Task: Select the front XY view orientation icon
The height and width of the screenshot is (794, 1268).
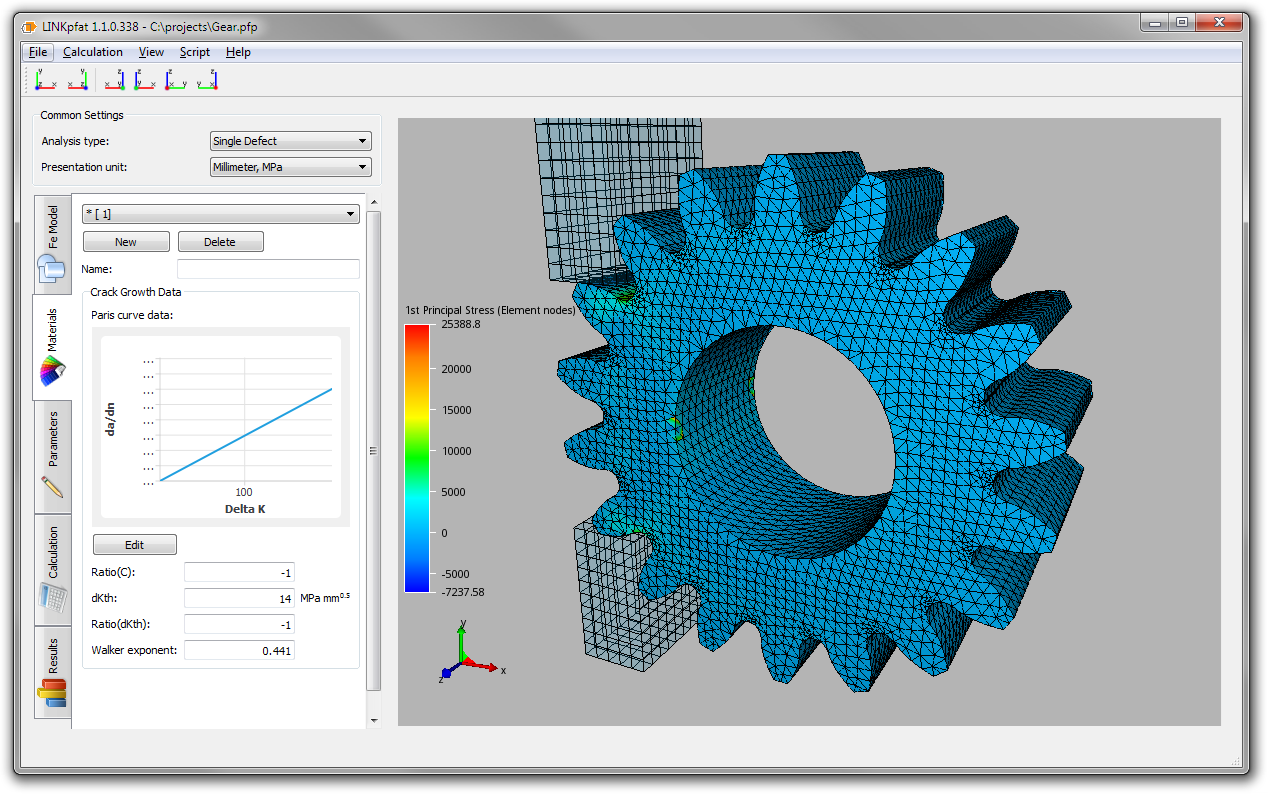Action: click(x=45, y=78)
